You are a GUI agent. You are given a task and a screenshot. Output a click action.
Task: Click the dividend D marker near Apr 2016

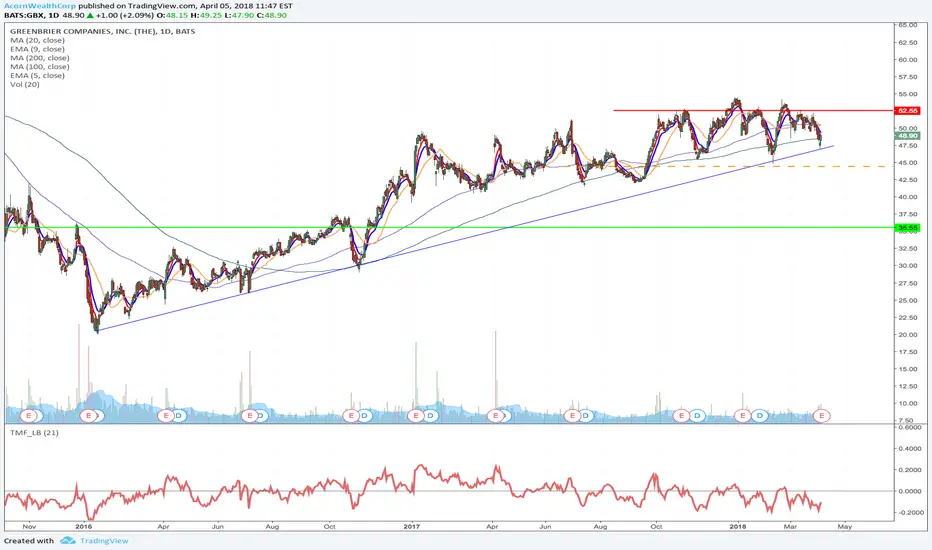tap(179, 415)
